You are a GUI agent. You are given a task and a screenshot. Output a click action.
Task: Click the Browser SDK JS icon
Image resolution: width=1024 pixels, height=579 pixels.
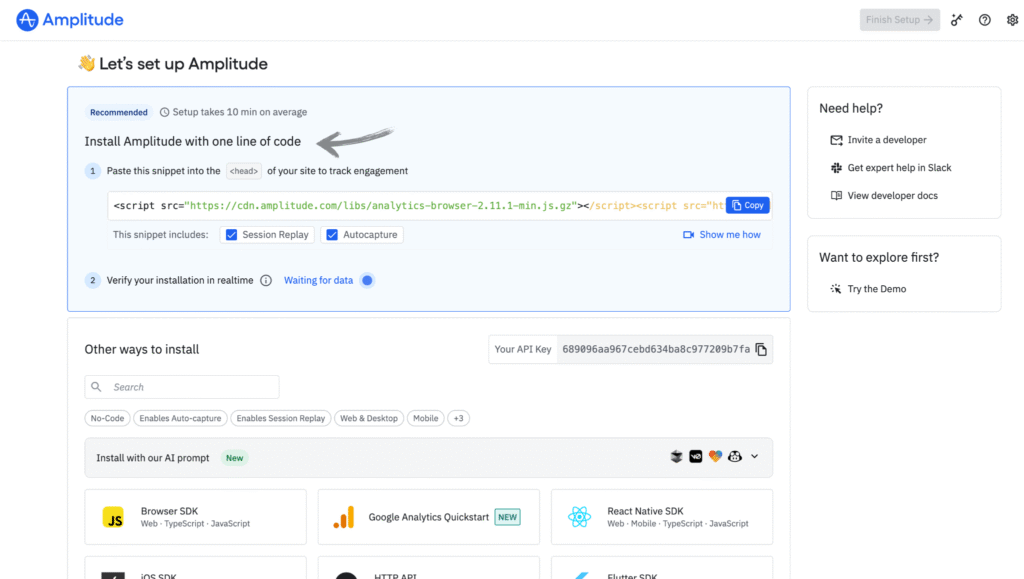pyautogui.click(x=114, y=517)
